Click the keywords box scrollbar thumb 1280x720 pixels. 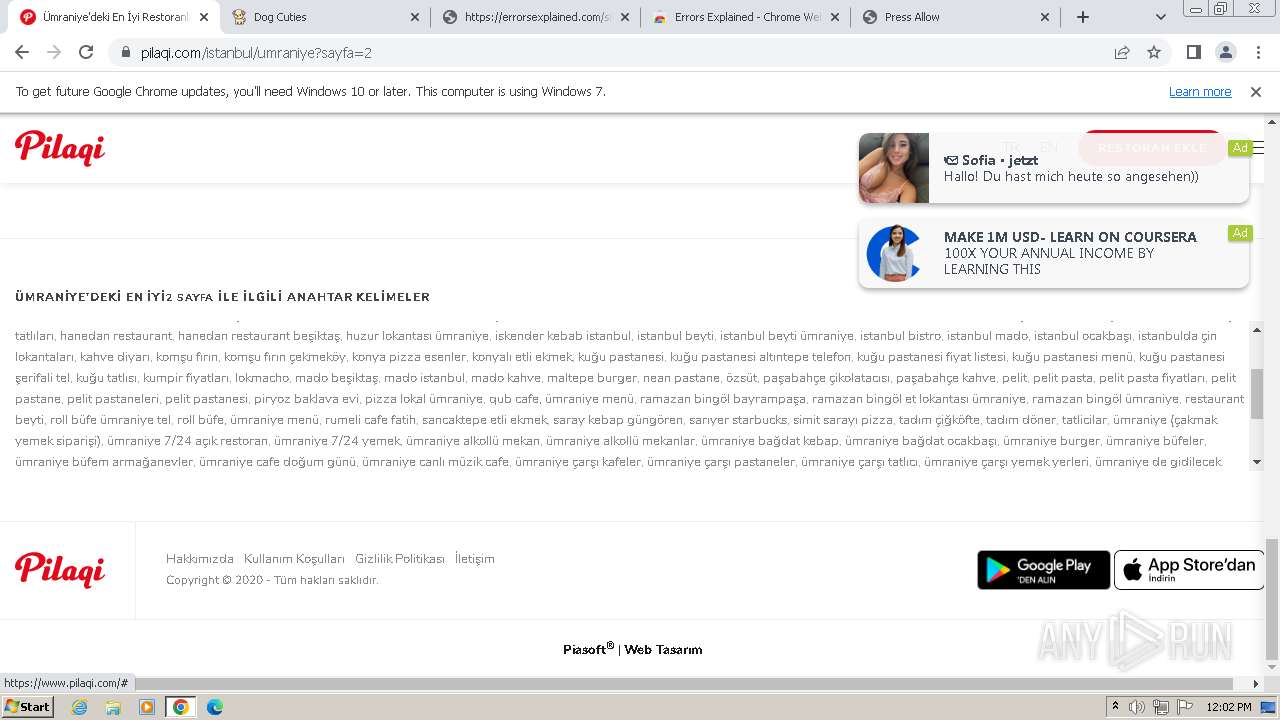coord(1257,394)
